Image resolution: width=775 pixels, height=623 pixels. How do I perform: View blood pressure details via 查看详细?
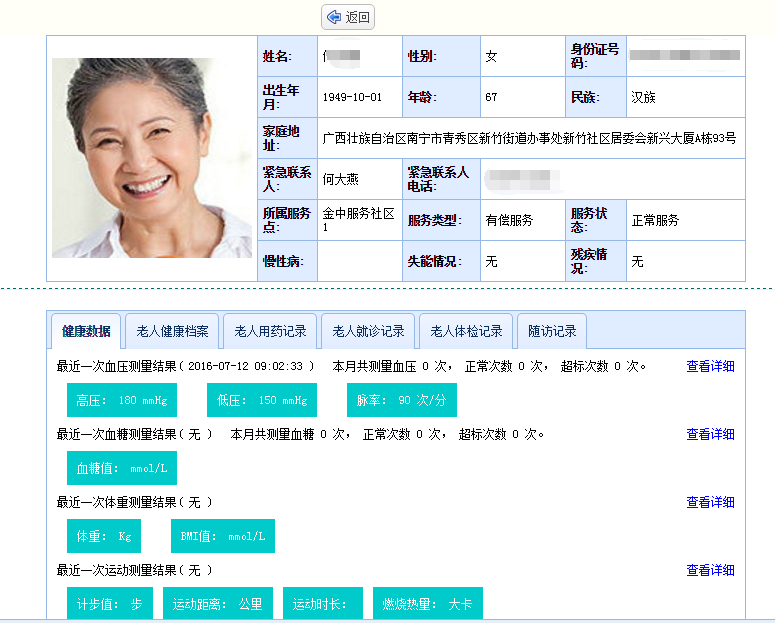click(x=710, y=366)
